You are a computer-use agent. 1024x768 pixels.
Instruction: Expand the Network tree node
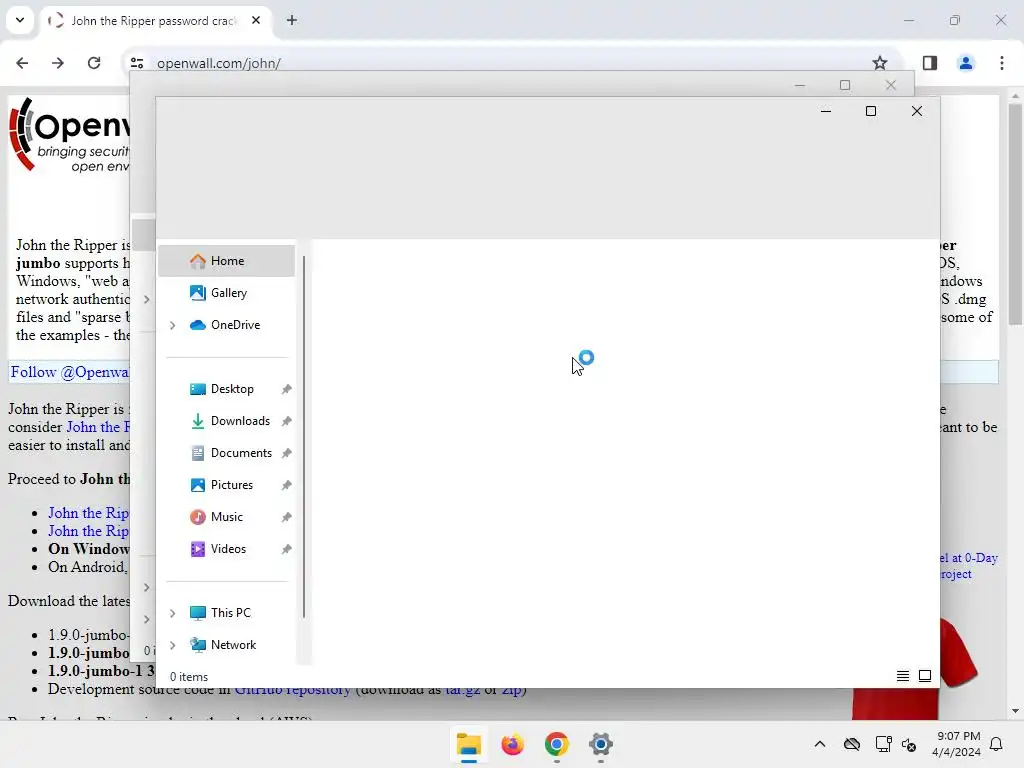pyautogui.click(x=172, y=645)
